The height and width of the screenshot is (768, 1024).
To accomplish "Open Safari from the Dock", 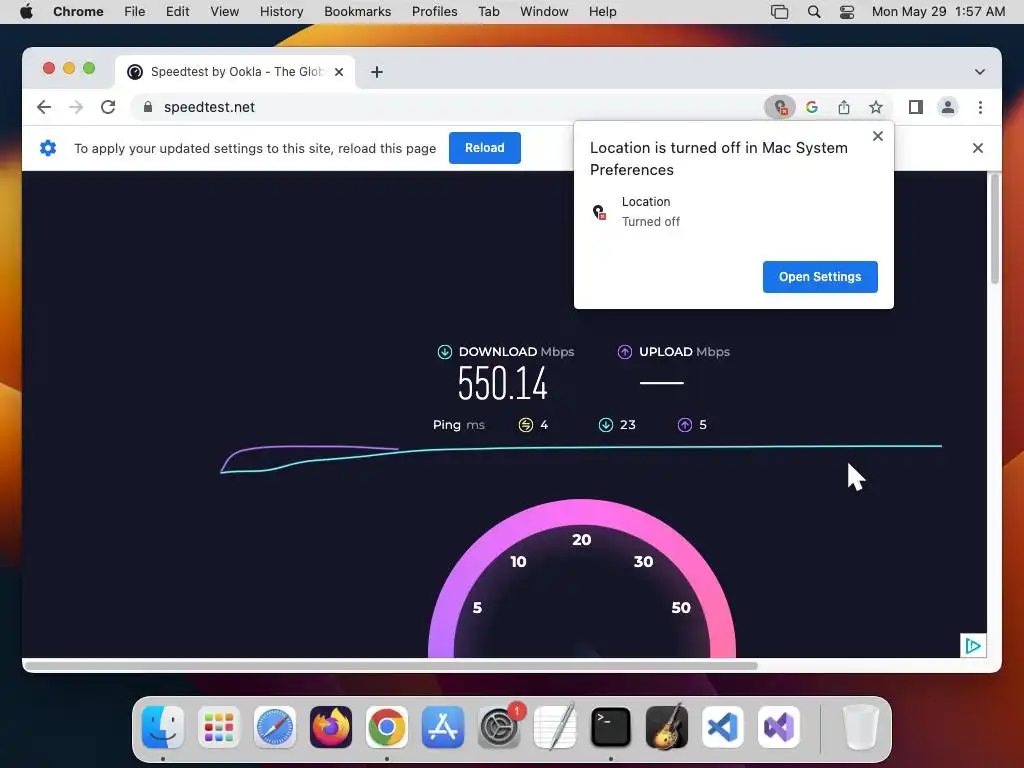I will point(275,727).
